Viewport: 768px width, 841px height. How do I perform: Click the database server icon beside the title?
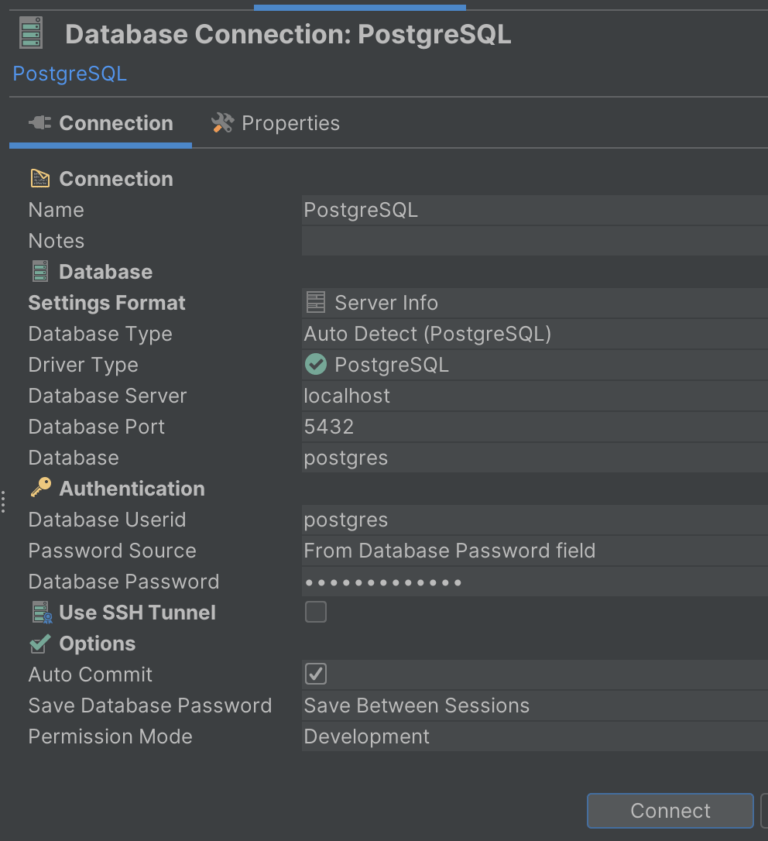pos(31,33)
